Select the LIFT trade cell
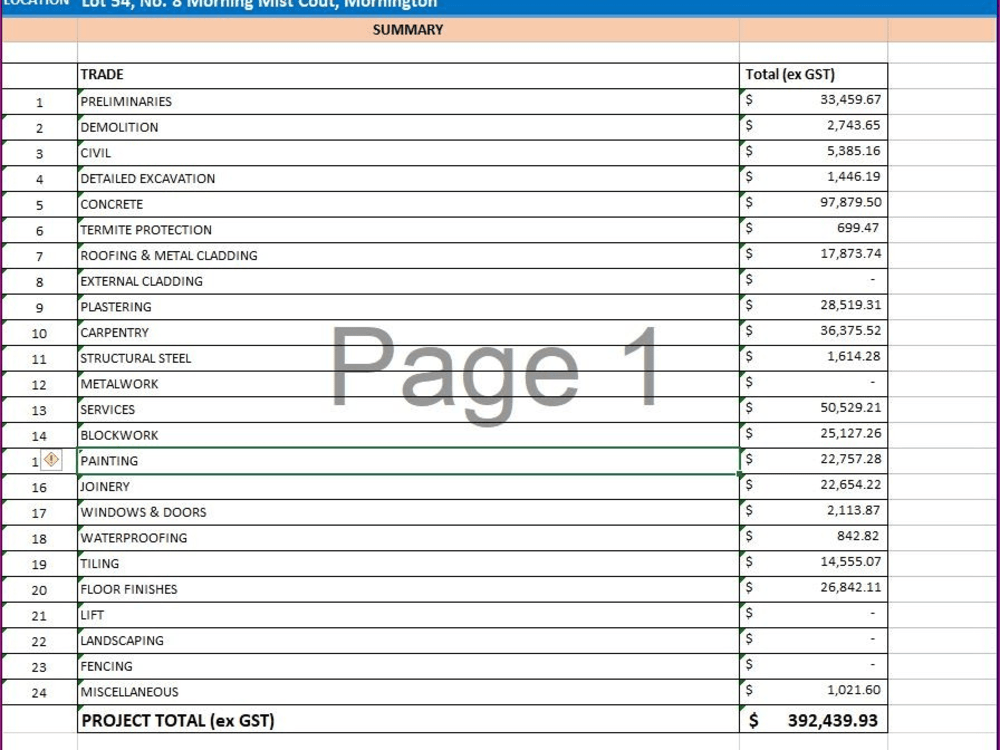Screen dimensions: 1000x750 pyautogui.click(x=408, y=615)
